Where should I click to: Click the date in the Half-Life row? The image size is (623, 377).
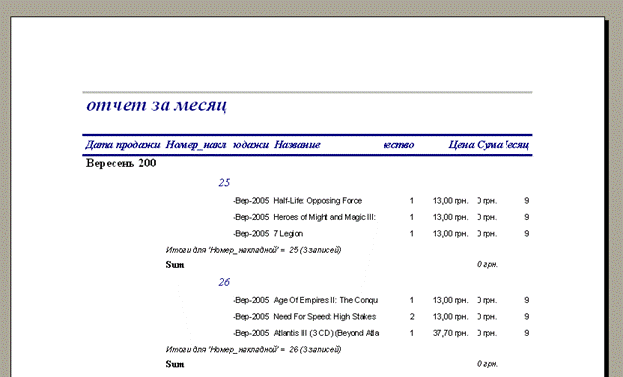tap(251, 201)
